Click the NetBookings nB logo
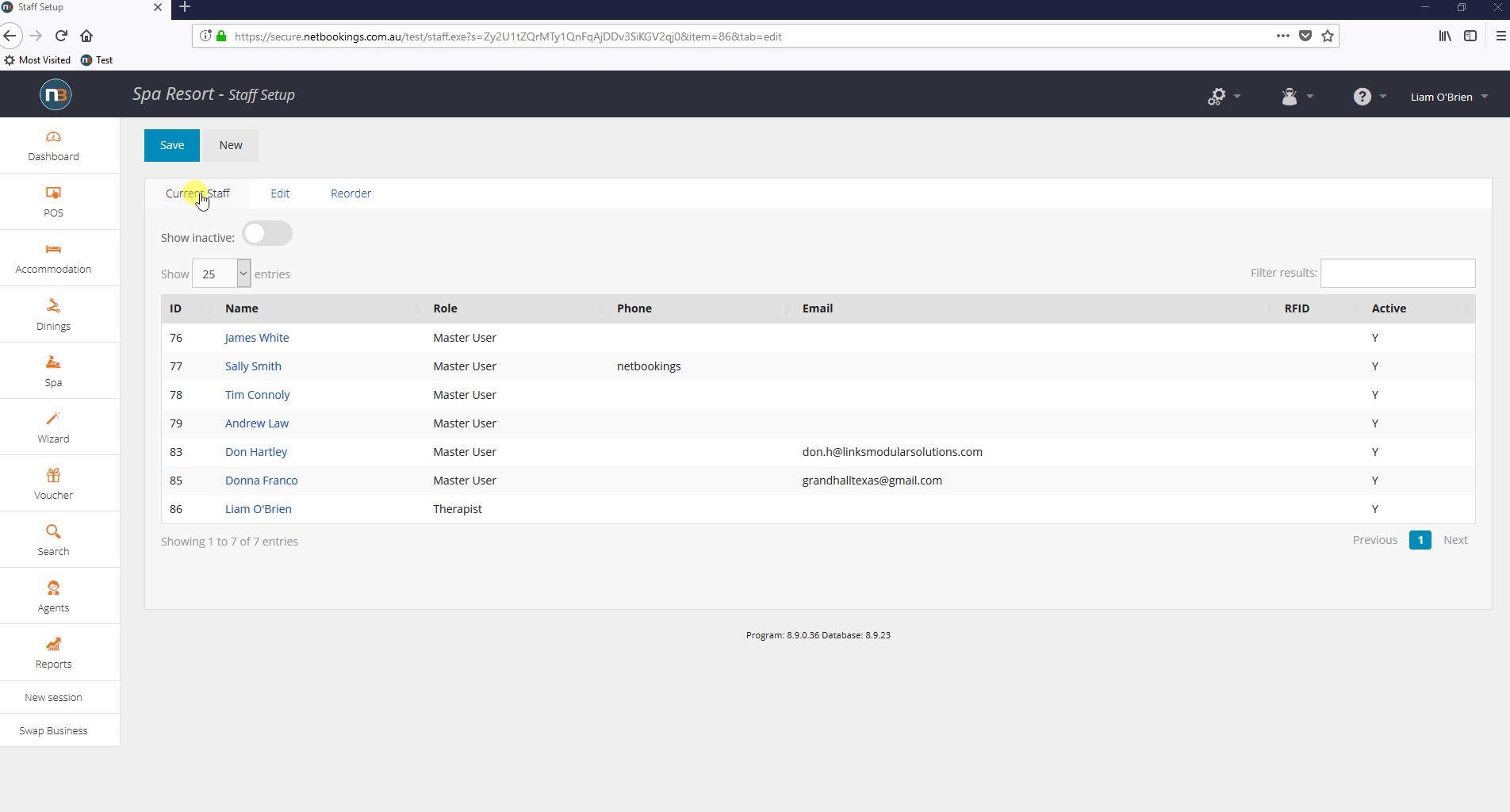Viewport: 1510px width, 812px height. (56, 95)
